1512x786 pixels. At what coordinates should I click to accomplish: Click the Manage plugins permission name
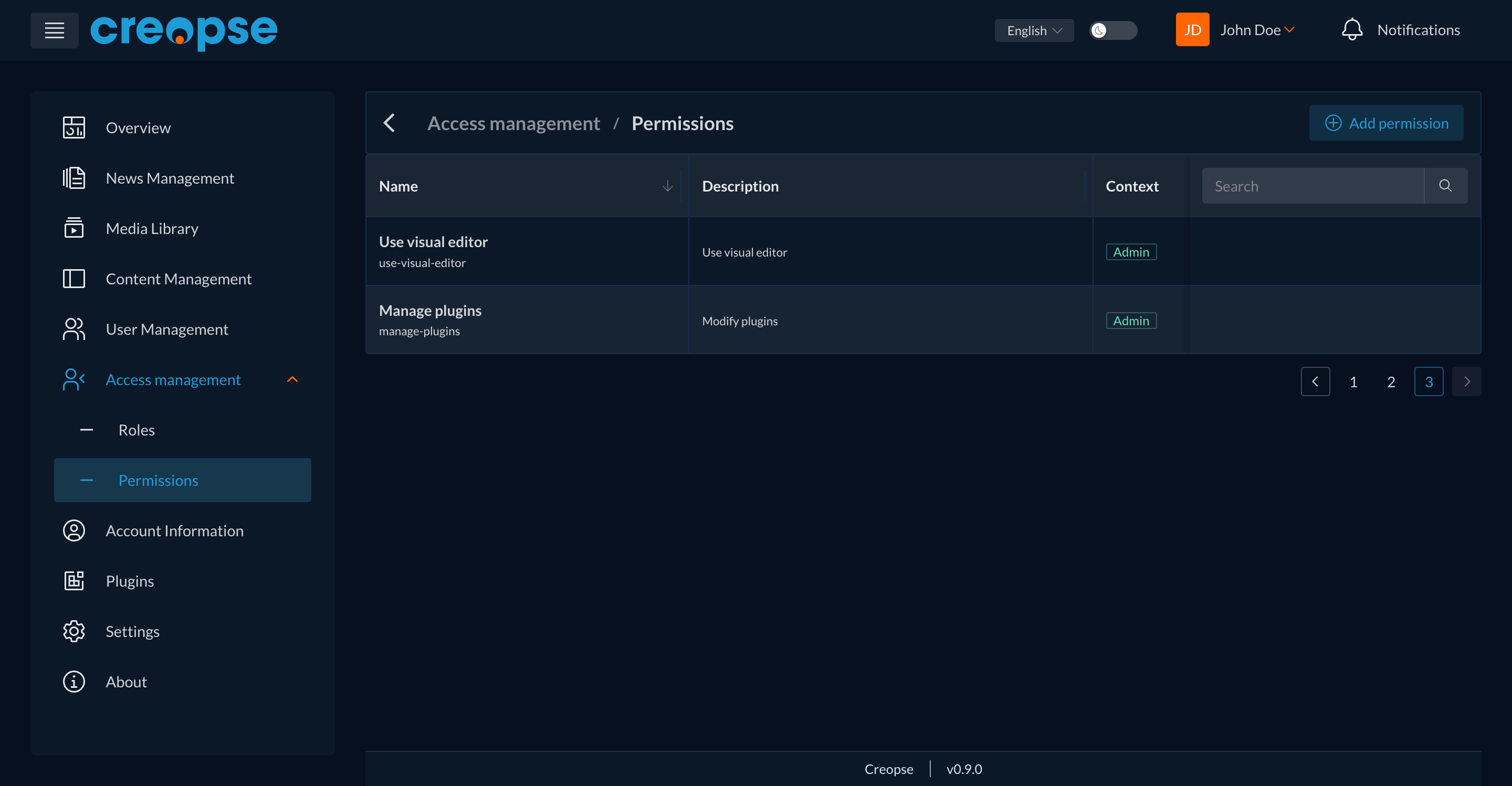pyautogui.click(x=430, y=310)
